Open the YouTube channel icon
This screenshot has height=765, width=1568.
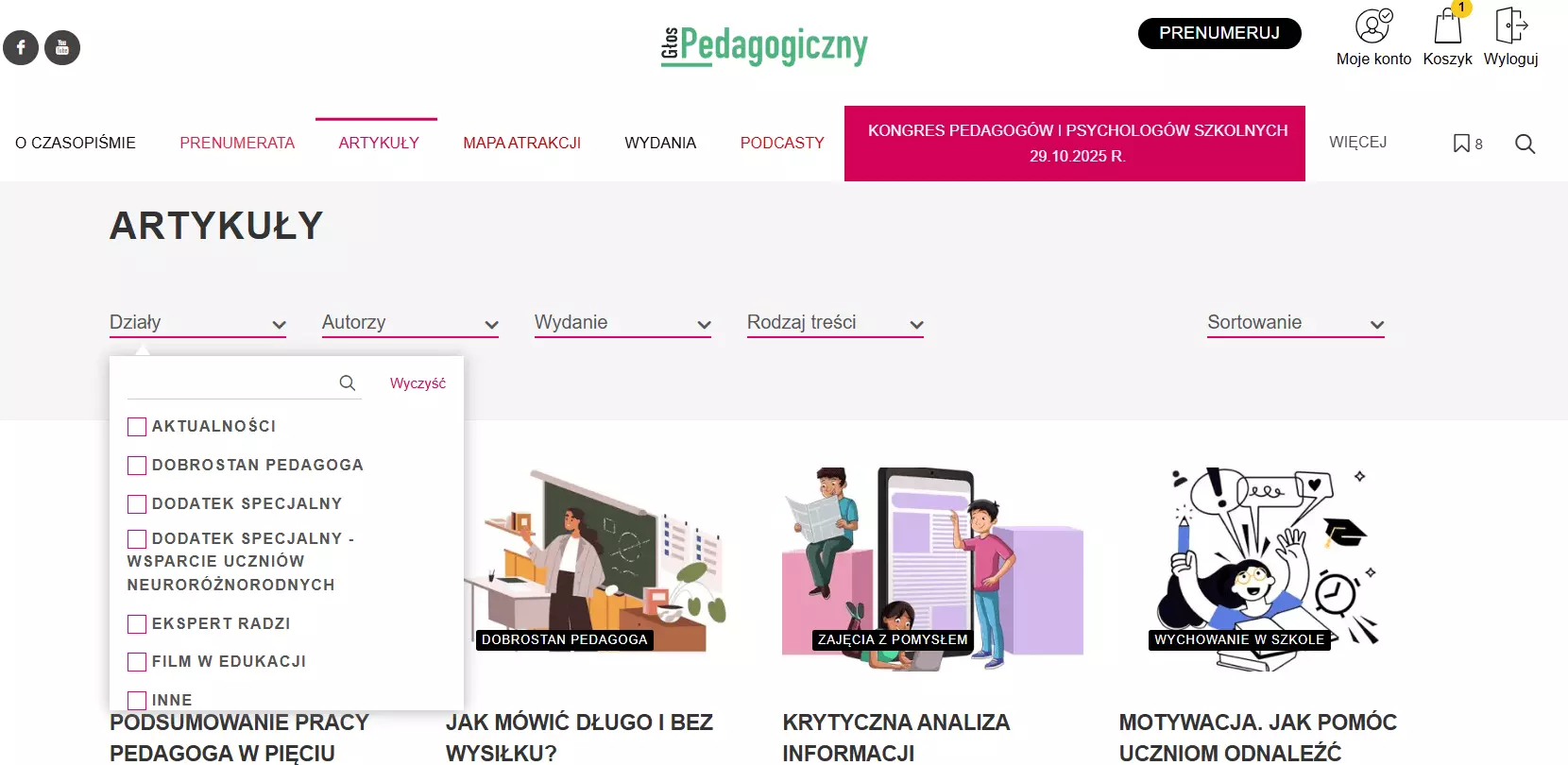[x=62, y=47]
